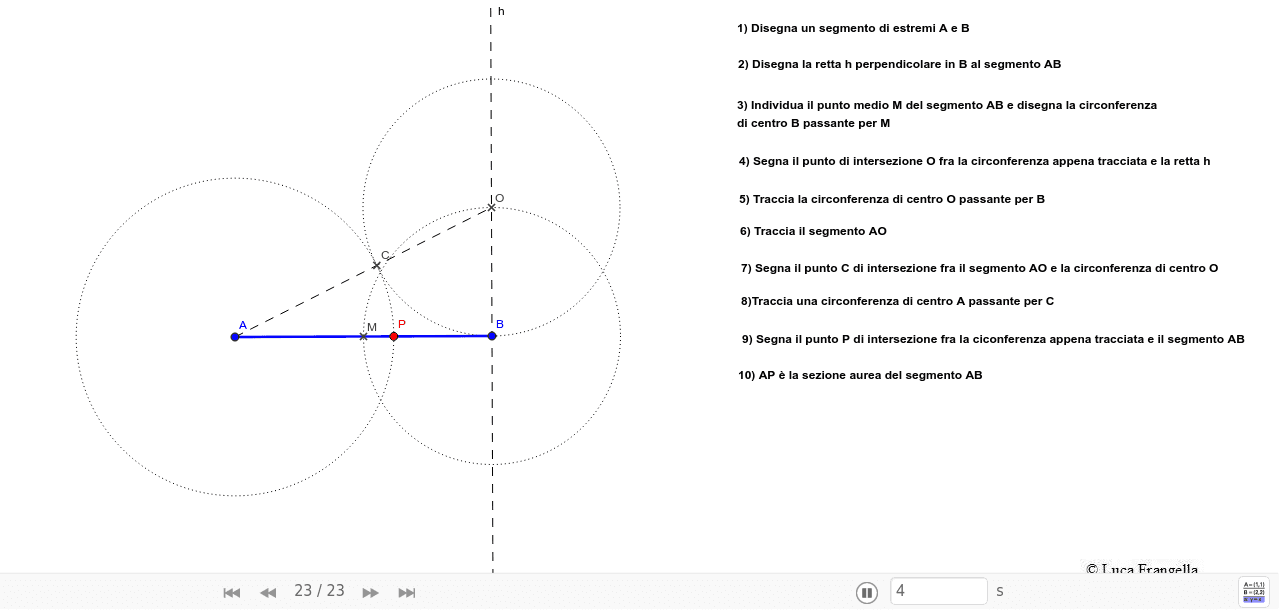Jump to first construction step

tap(232, 592)
